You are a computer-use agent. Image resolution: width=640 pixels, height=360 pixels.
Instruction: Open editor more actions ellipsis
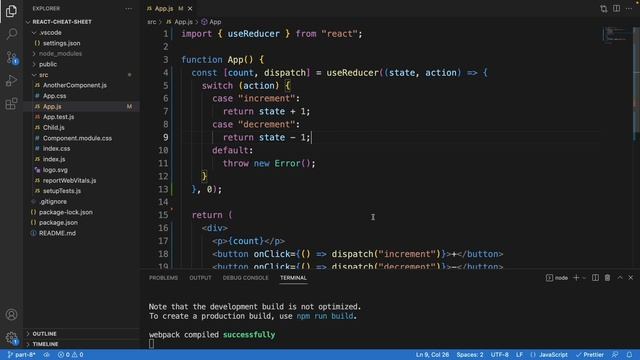pyautogui.click(x=629, y=9)
